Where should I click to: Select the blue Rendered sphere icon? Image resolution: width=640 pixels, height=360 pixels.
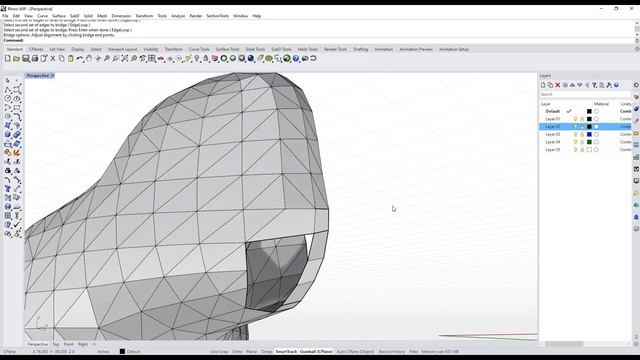pos(251,59)
